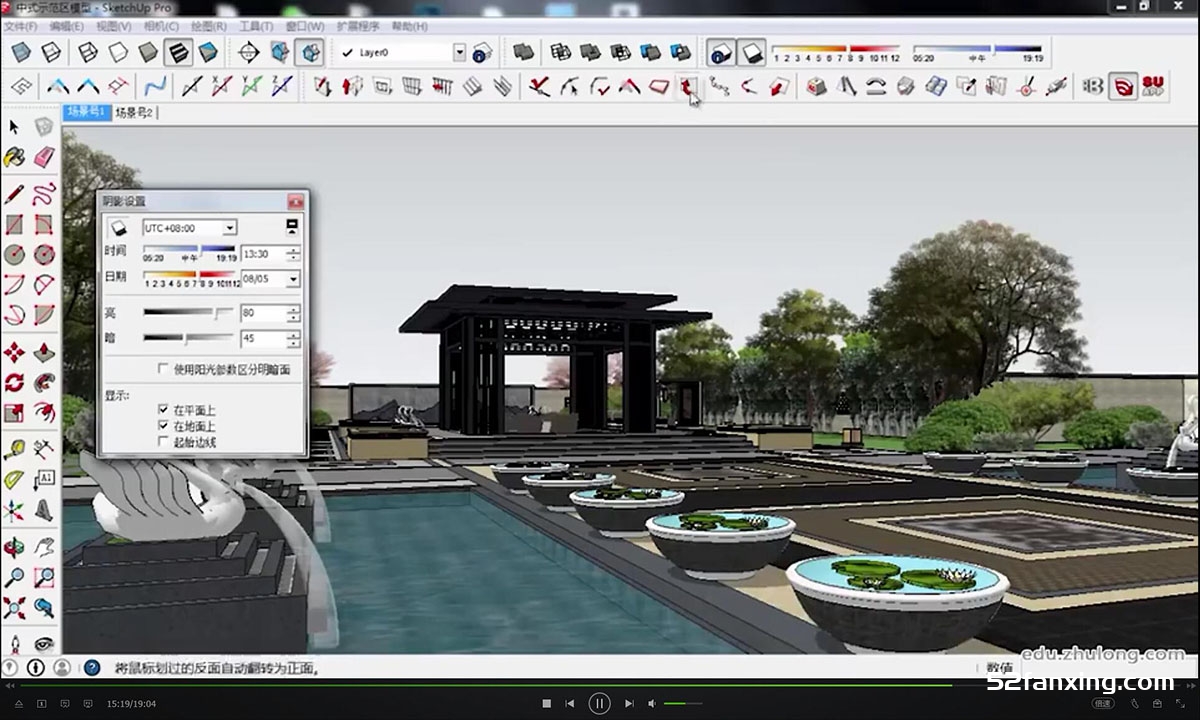This screenshot has width=1200, height=720.
Task: Adjust time slider in shadow dialog
Action: tap(189, 250)
